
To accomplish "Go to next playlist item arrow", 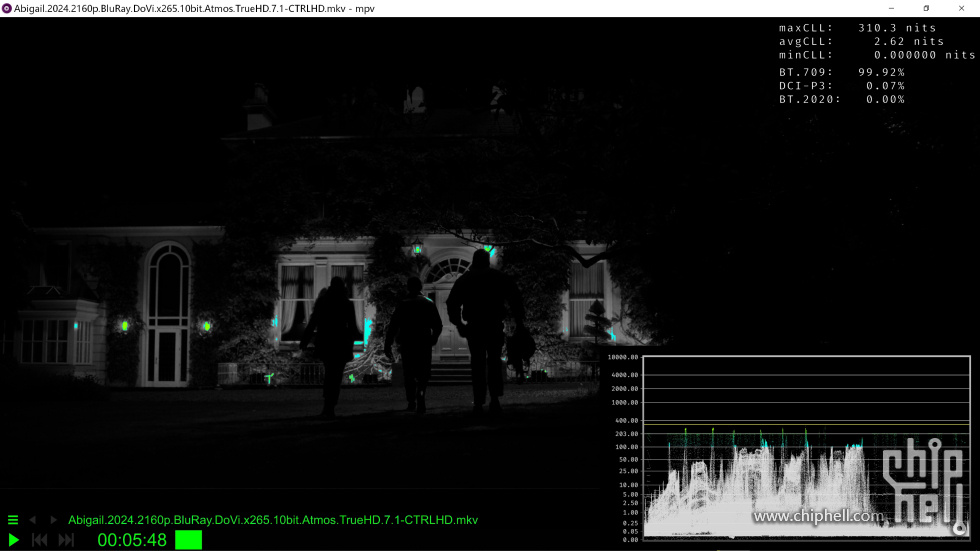I will pyautogui.click(x=54, y=520).
